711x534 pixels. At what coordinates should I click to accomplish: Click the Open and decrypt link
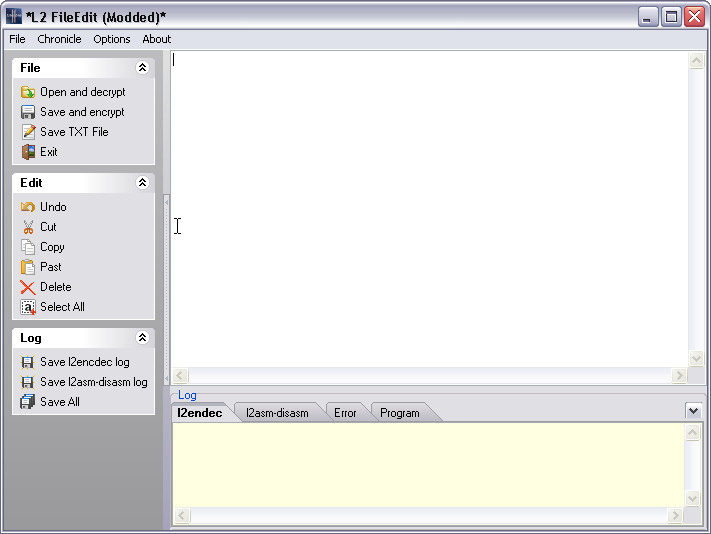click(x=83, y=92)
